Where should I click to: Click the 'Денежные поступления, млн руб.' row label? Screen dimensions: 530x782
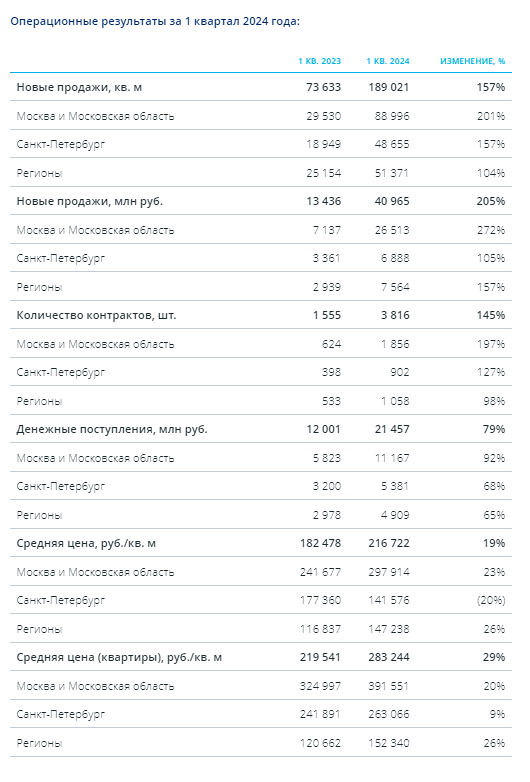pos(112,429)
